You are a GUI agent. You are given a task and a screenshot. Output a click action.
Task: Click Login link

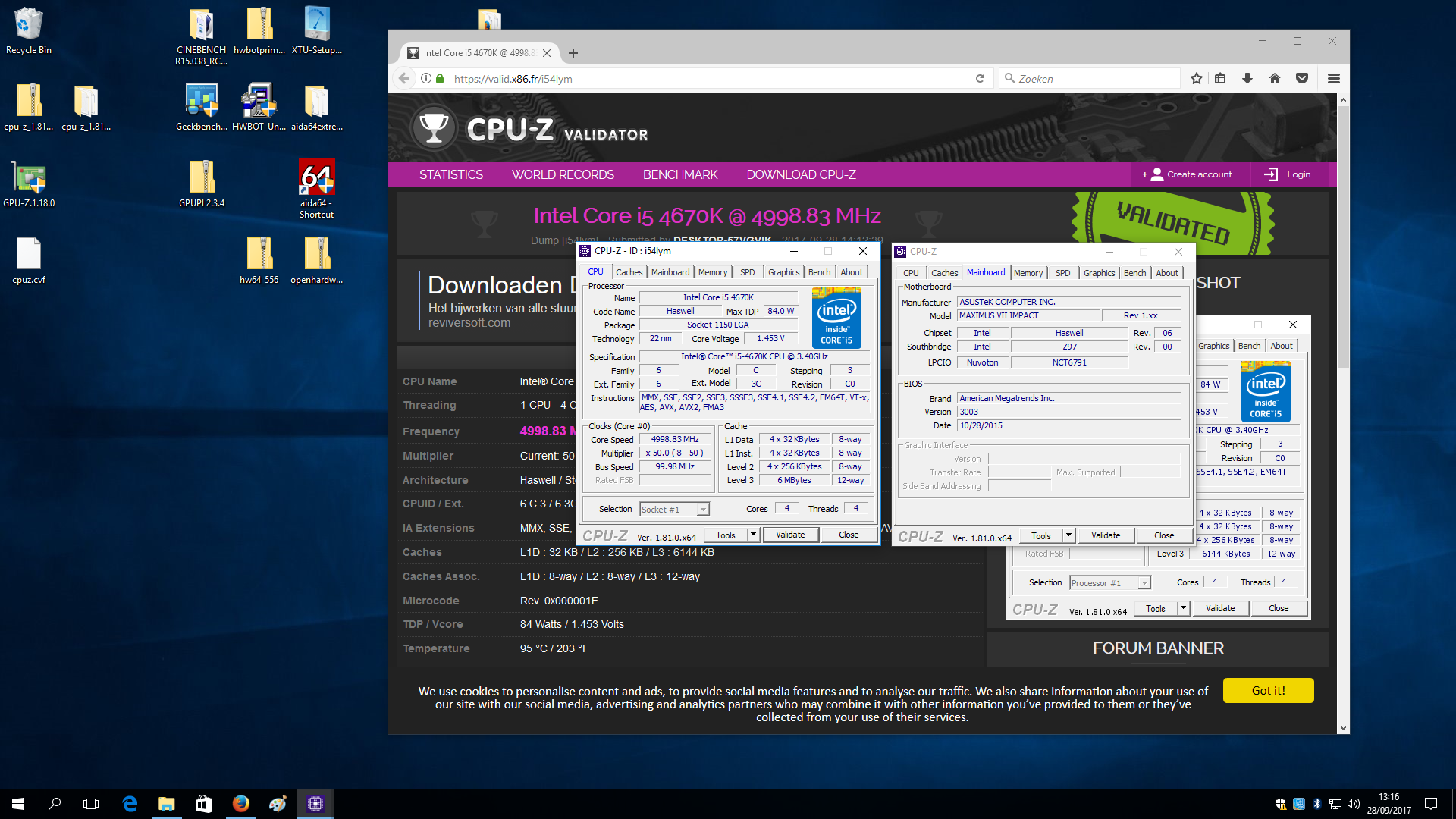[1288, 174]
